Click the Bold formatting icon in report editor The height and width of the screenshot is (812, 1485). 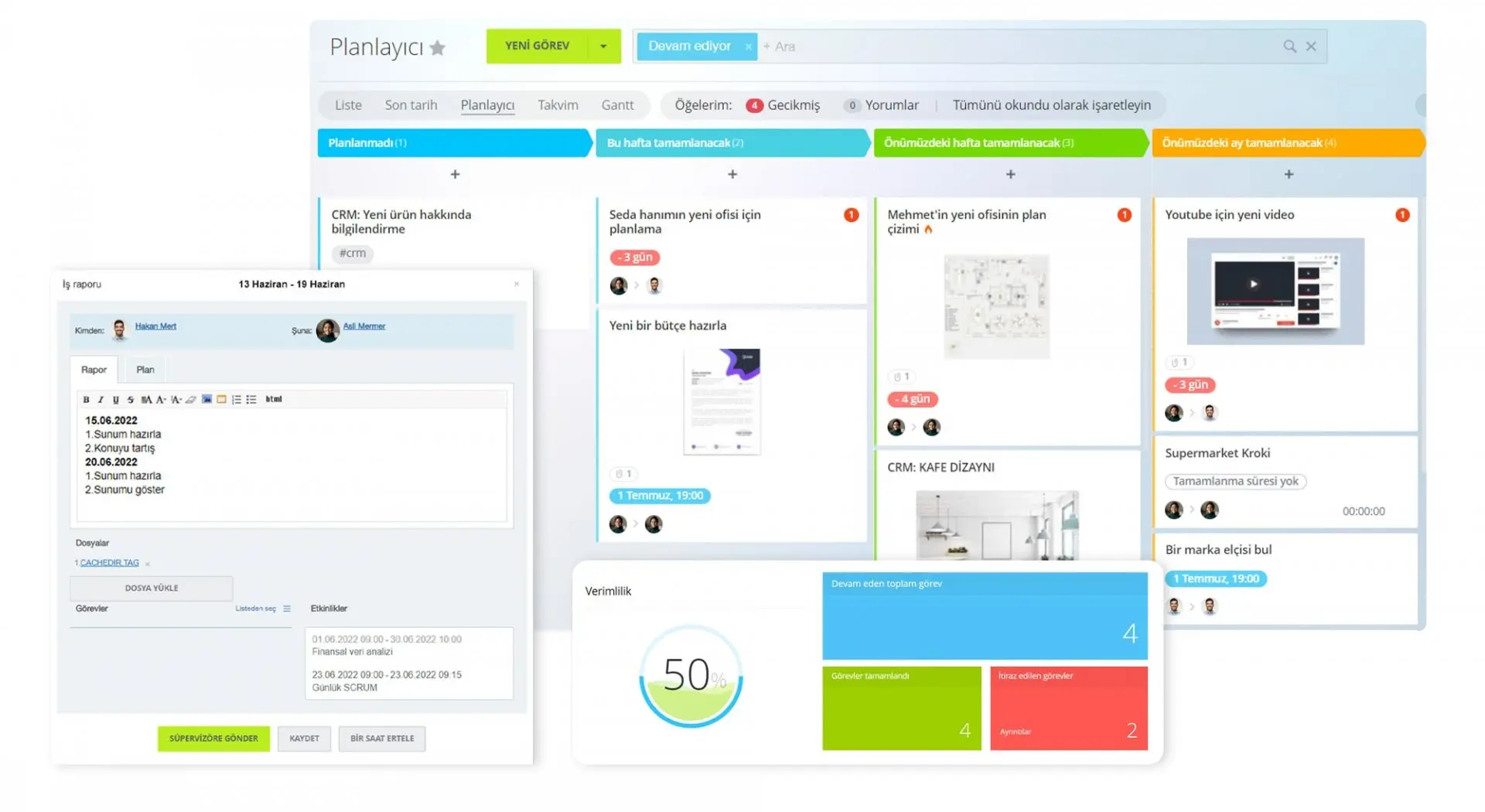click(86, 400)
